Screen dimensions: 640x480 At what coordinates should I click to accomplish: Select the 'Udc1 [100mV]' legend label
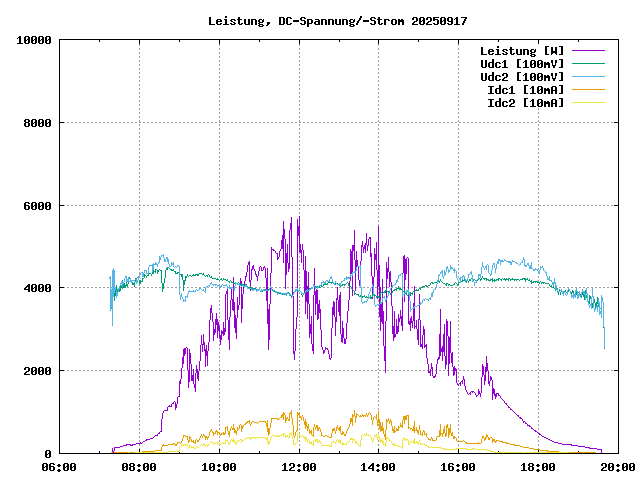tap(522, 64)
